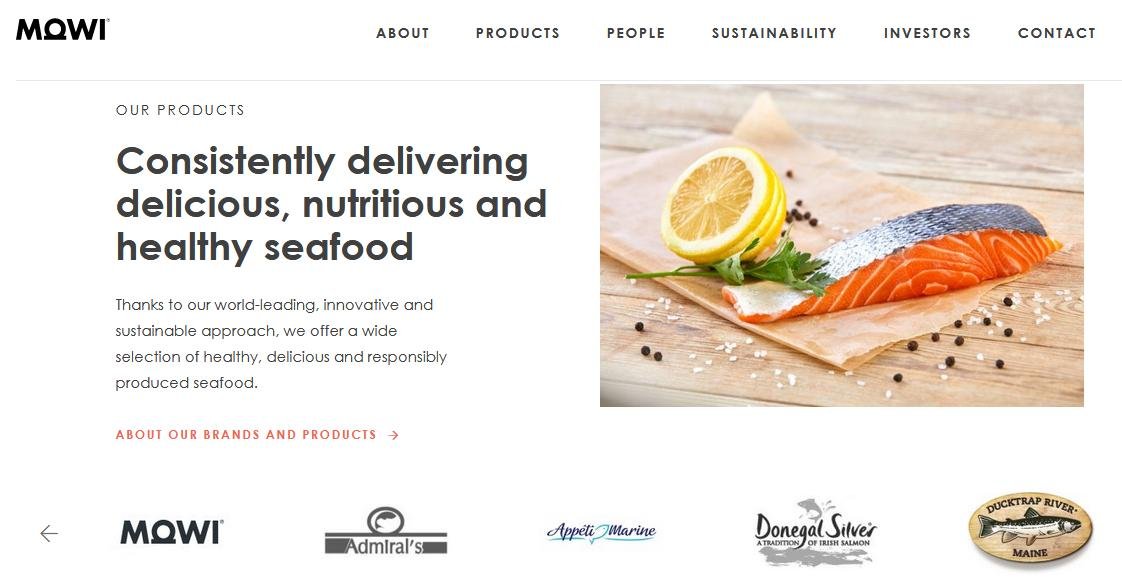Click the lemon slice in the photo
The image size is (1122, 587).
click(x=722, y=205)
